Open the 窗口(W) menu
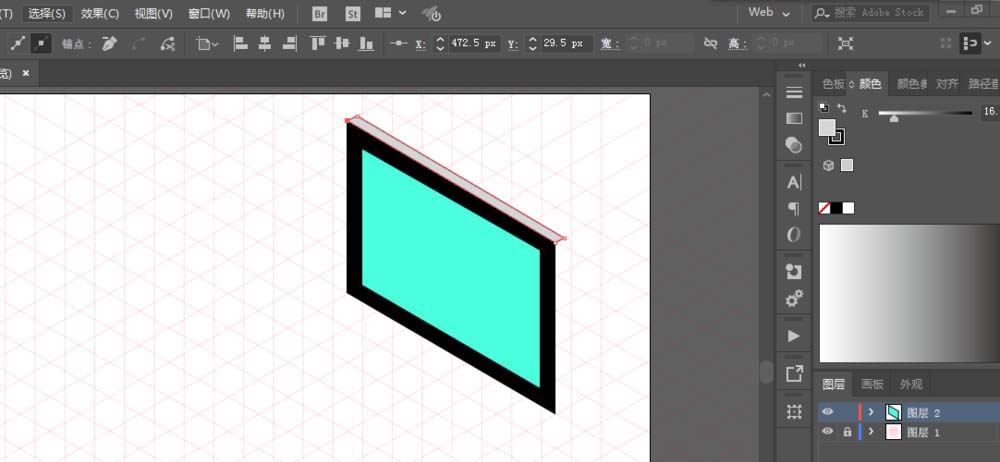 pyautogui.click(x=209, y=13)
